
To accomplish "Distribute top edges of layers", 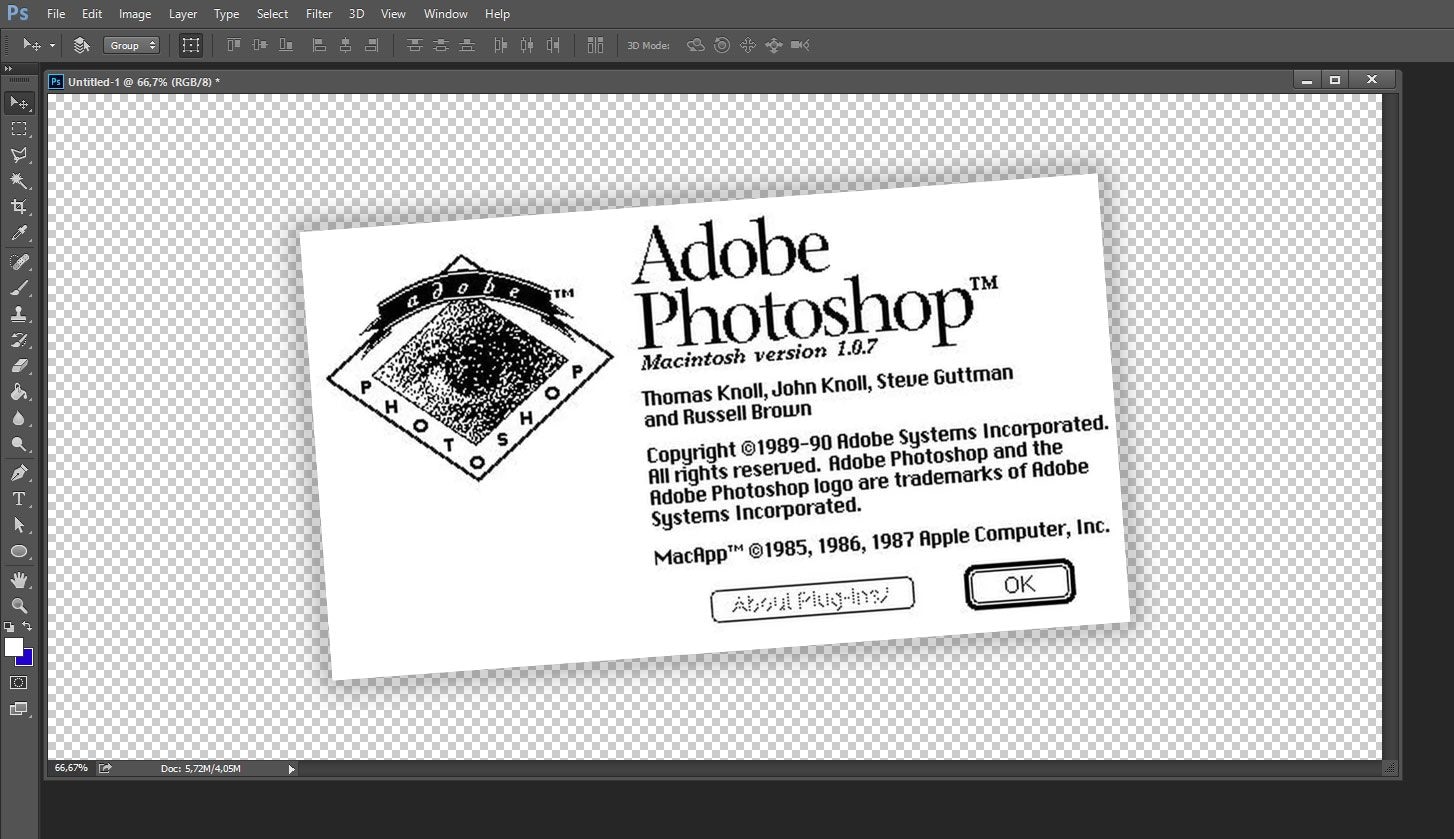I will (414, 45).
